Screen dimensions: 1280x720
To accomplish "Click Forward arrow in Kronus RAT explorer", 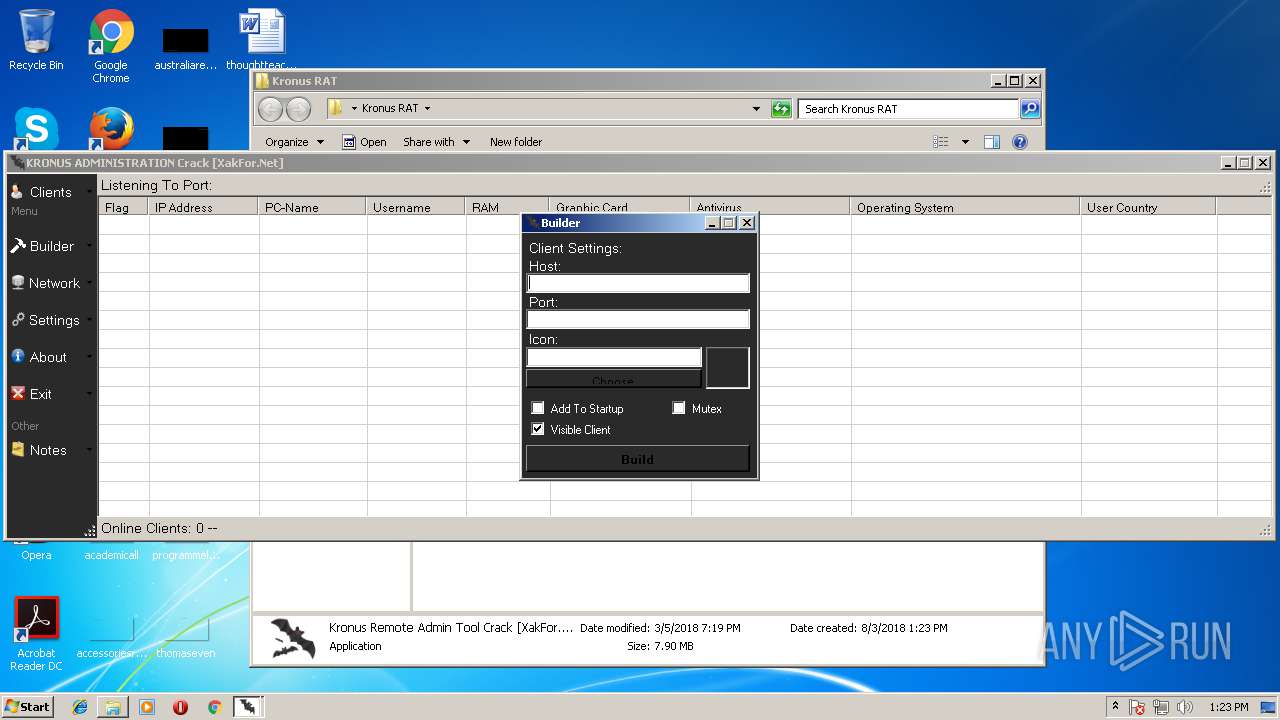I will coord(298,109).
